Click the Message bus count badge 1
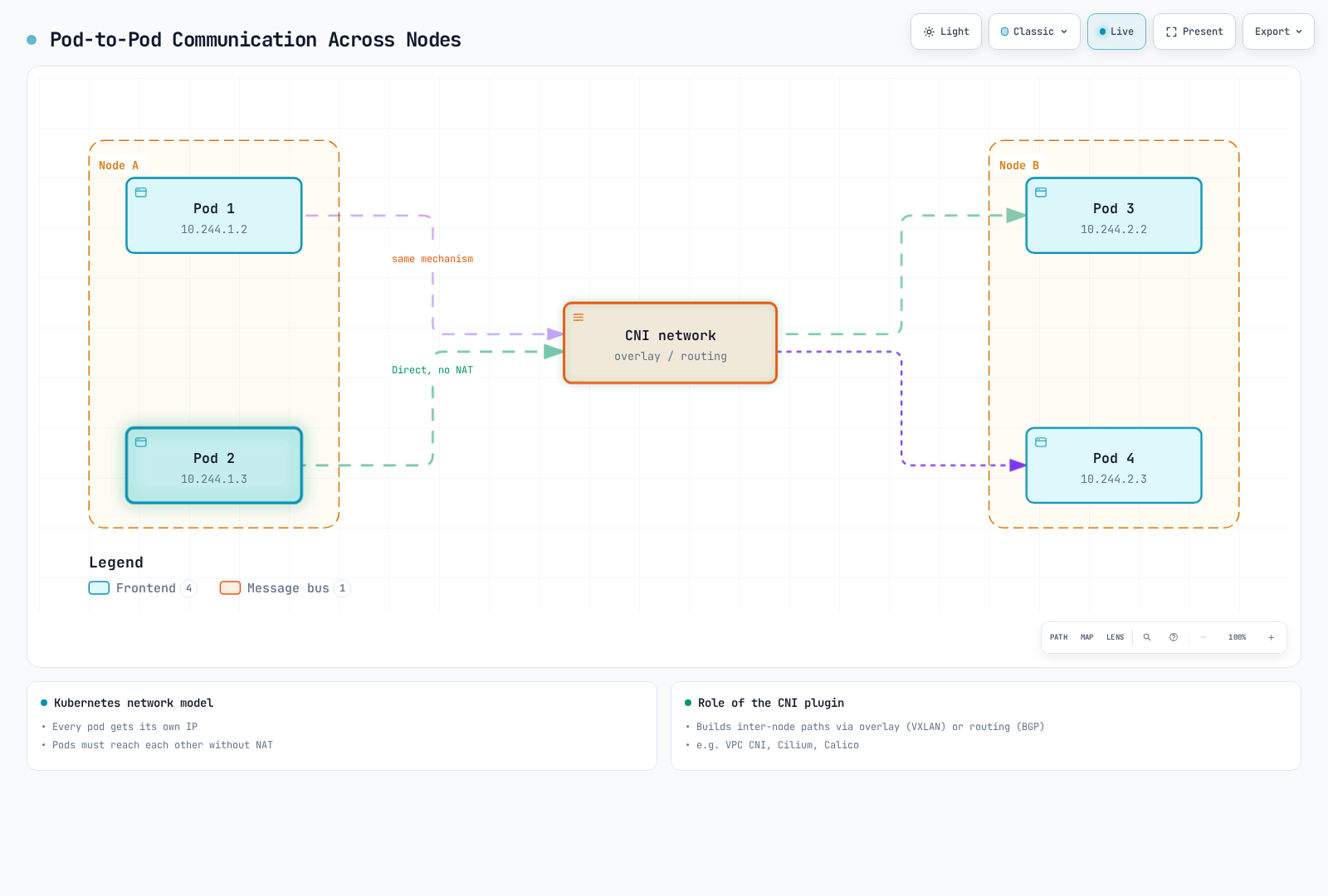 [342, 588]
